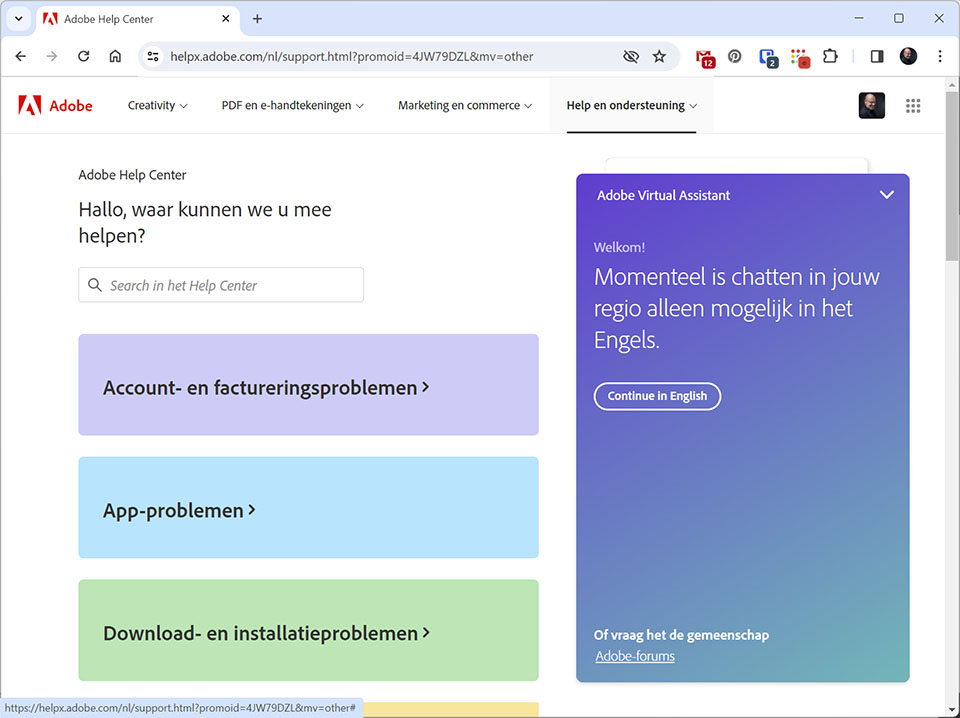Open Download- en installatieproblemen card
This screenshot has width=960, height=718.
(x=309, y=630)
